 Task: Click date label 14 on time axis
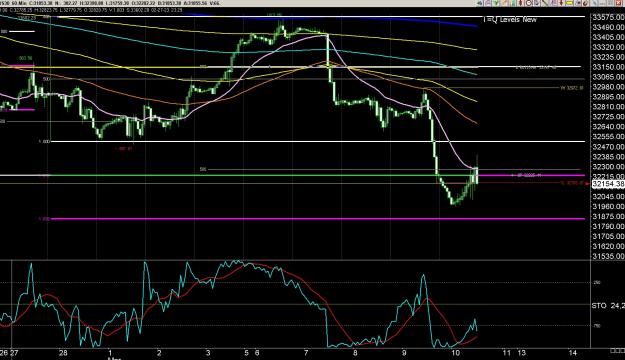pyautogui.click(x=573, y=353)
